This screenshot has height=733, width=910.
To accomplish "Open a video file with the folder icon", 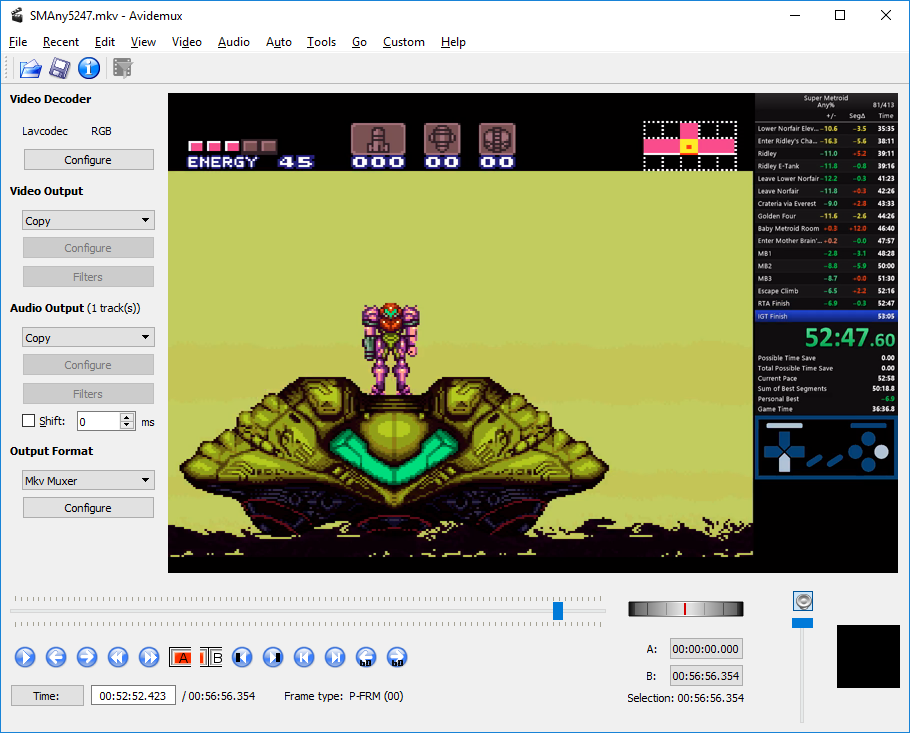I will [30, 68].
